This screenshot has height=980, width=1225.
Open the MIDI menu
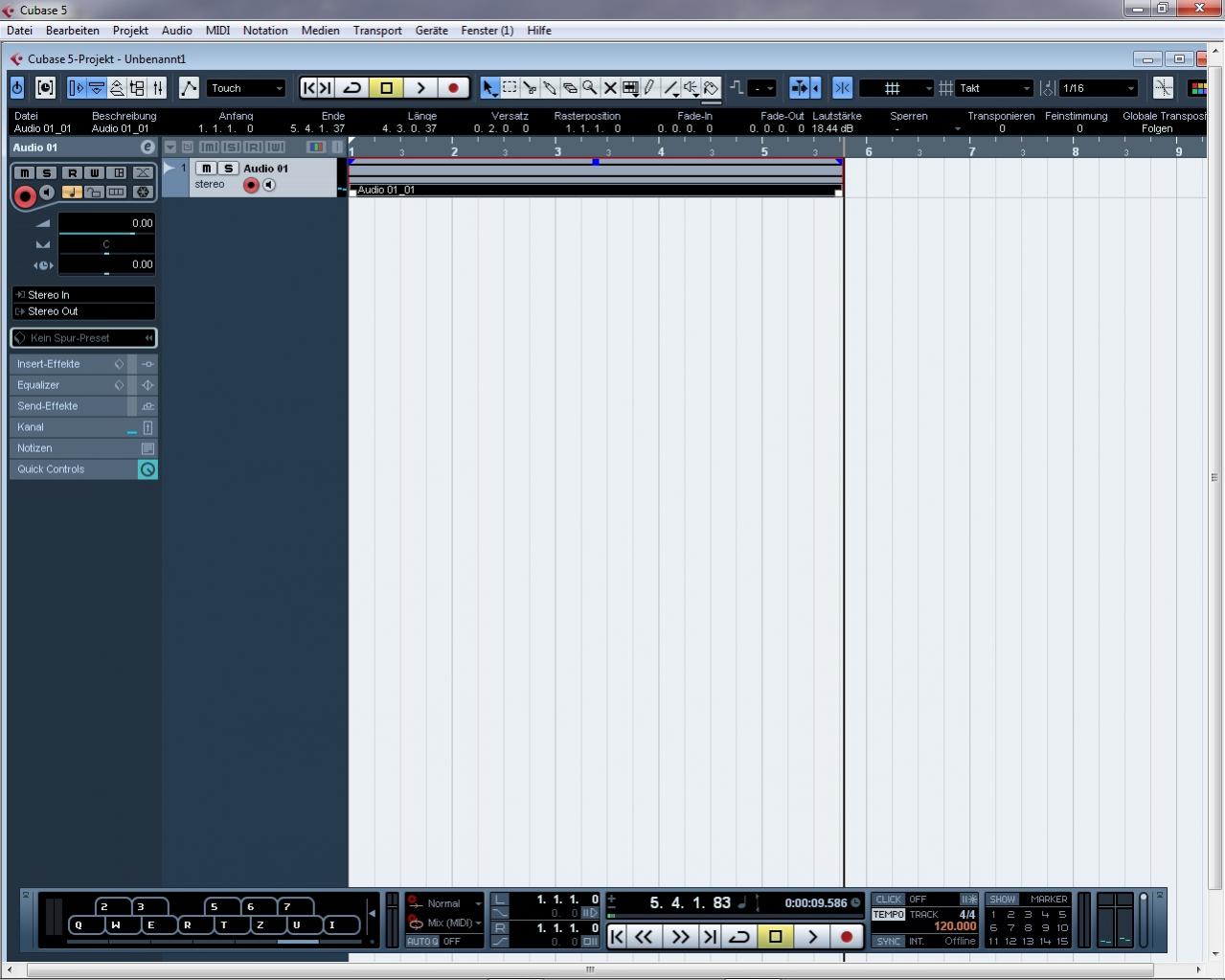pyautogui.click(x=217, y=31)
